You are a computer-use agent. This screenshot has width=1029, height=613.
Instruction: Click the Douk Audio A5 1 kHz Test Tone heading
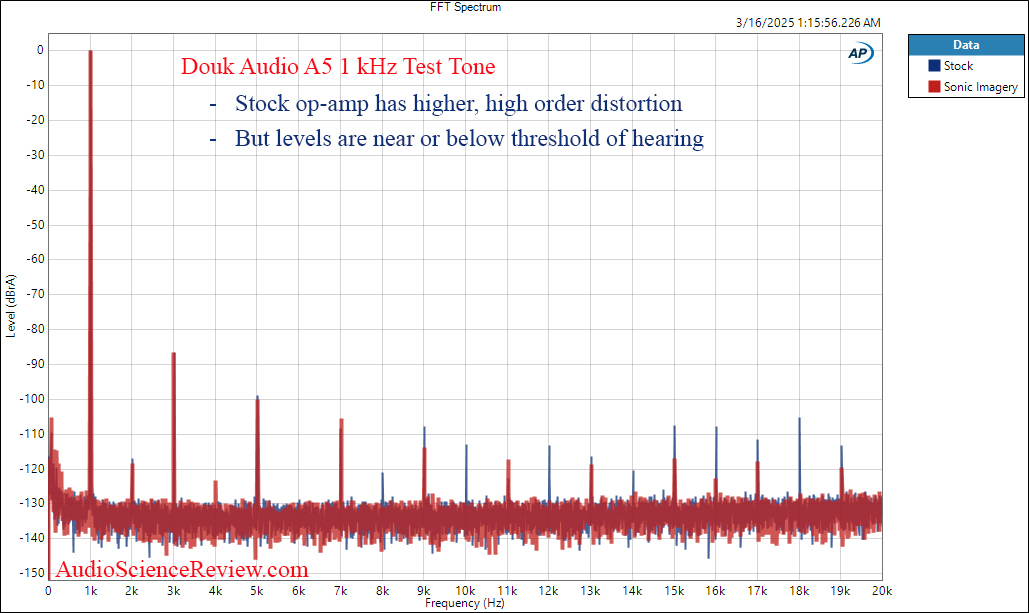pos(338,66)
